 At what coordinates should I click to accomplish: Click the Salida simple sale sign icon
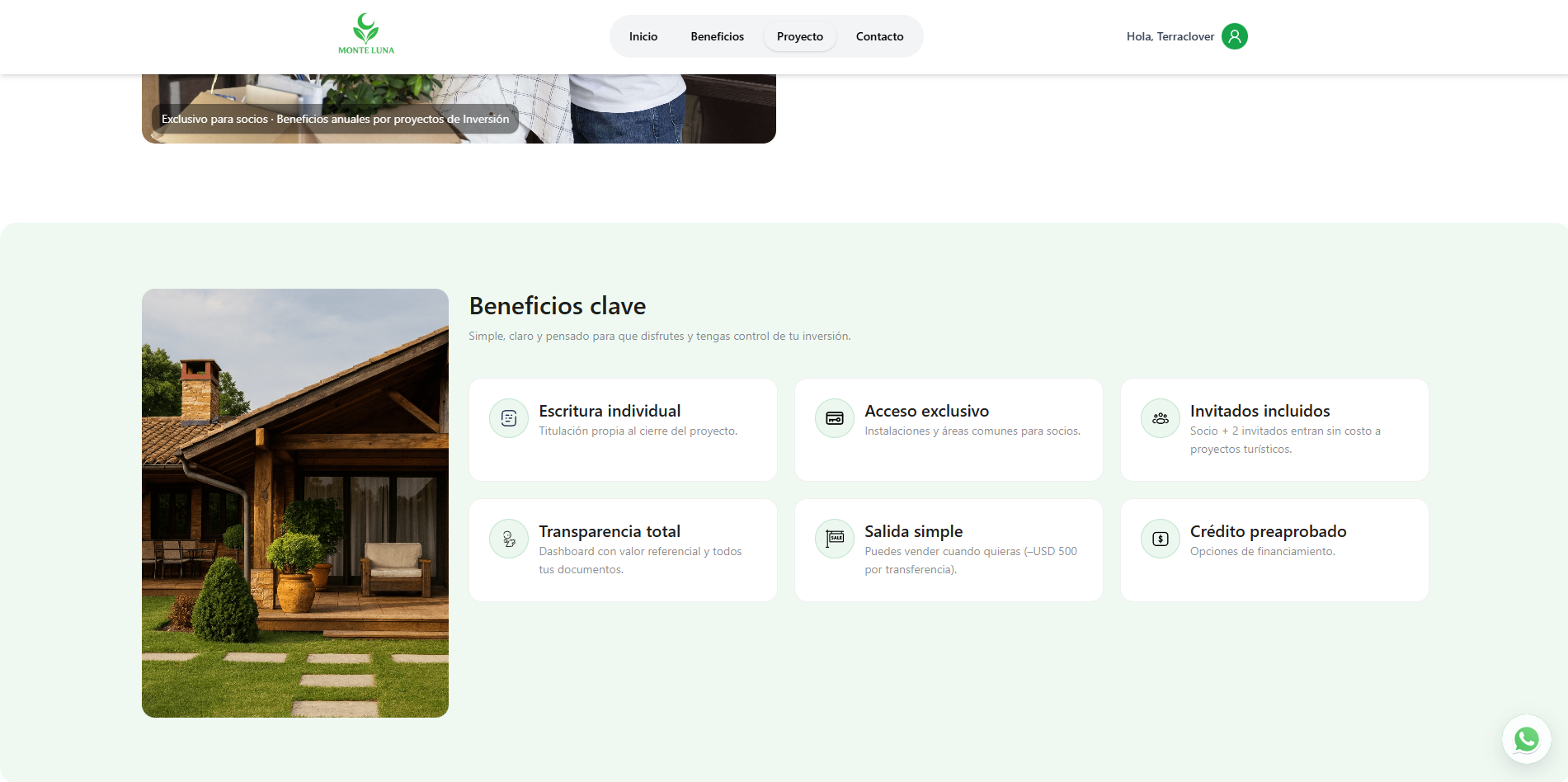[835, 539]
